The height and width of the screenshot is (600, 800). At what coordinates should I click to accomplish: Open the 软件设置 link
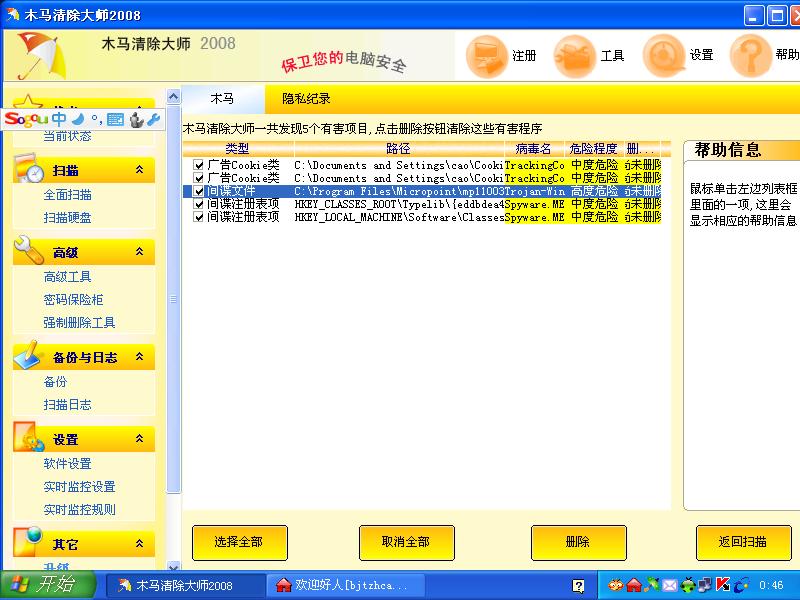[x=67, y=464]
